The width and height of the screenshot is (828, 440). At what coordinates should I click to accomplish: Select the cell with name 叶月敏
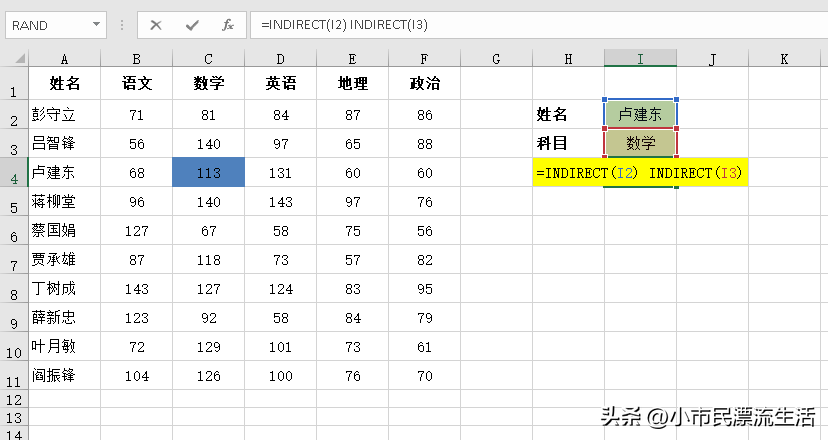click(x=64, y=347)
